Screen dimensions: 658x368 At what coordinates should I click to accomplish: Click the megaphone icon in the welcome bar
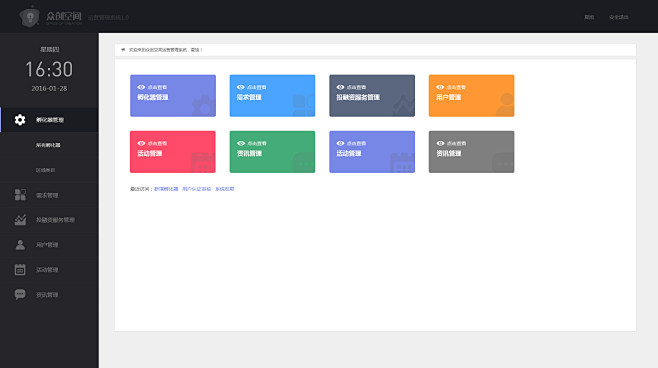(123, 50)
